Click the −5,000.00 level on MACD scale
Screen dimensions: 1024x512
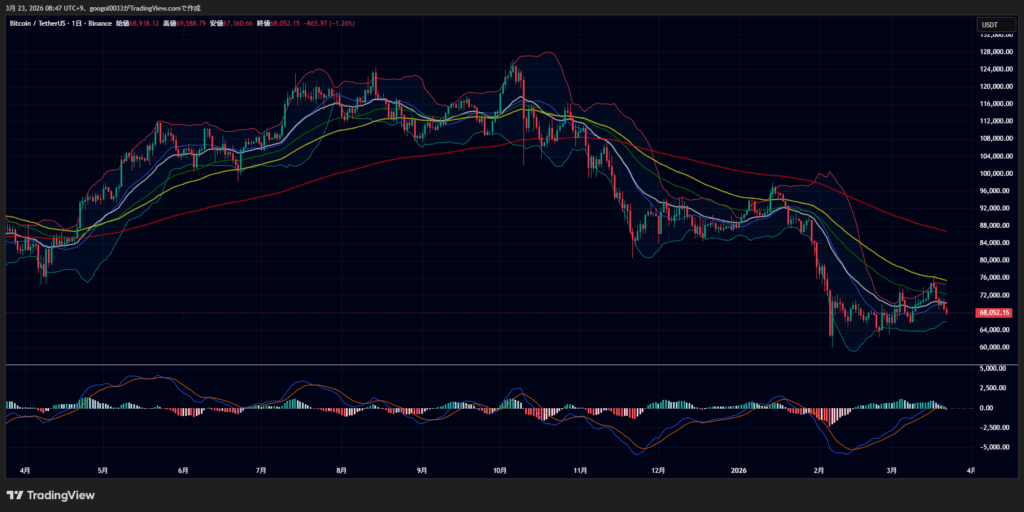[x=996, y=447]
